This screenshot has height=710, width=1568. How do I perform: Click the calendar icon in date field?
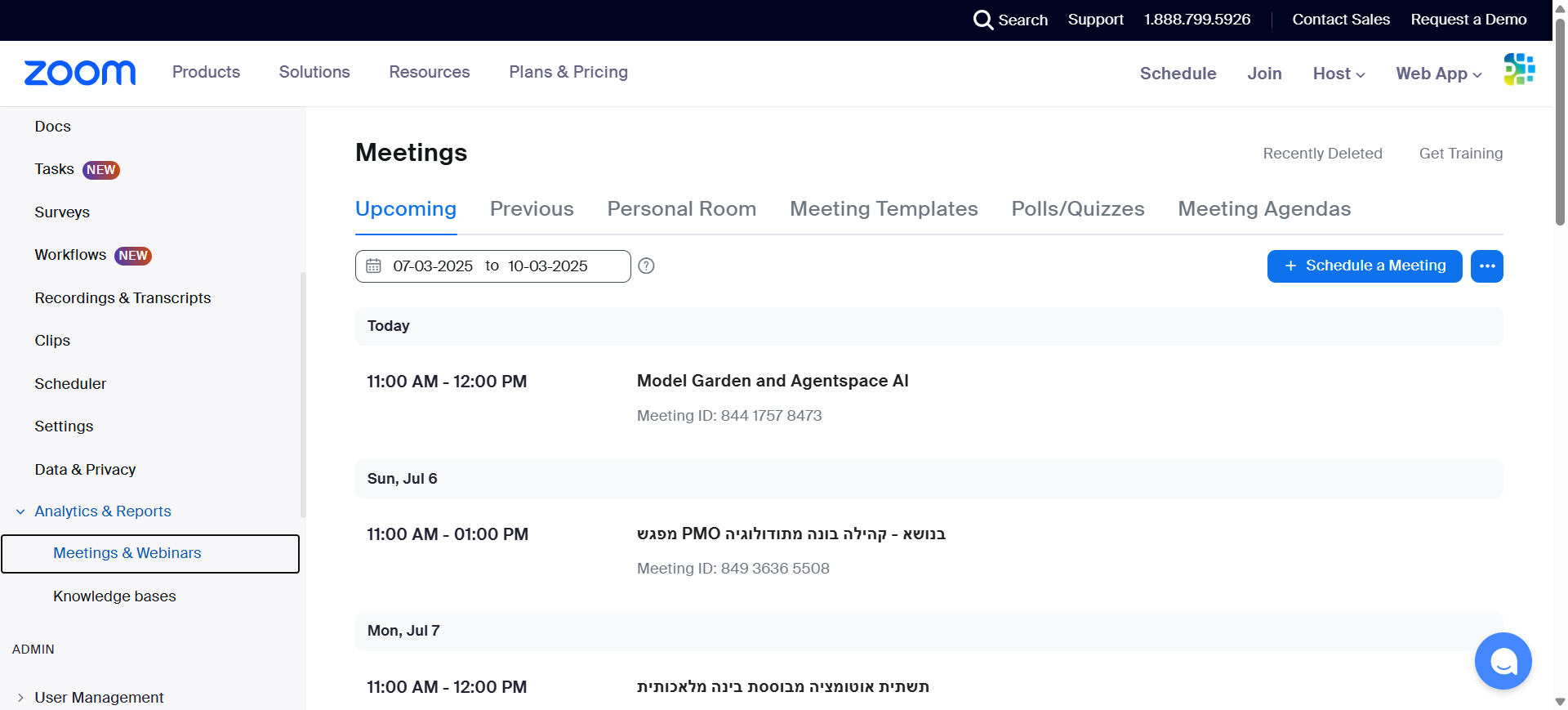point(373,266)
